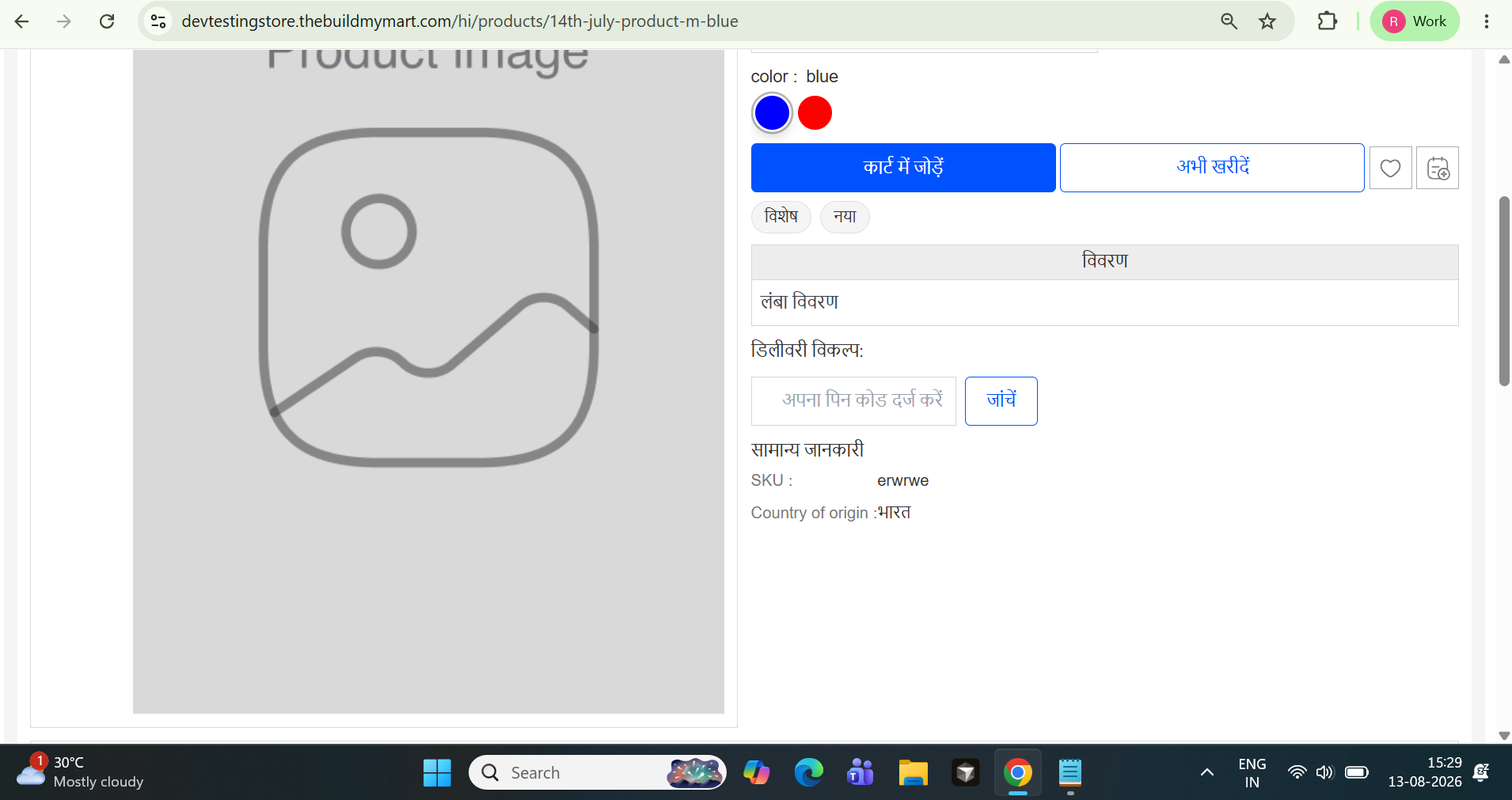Click the scrollbar down arrow
This screenshot has width=1512, height=800.
(x=1504, y=735)
